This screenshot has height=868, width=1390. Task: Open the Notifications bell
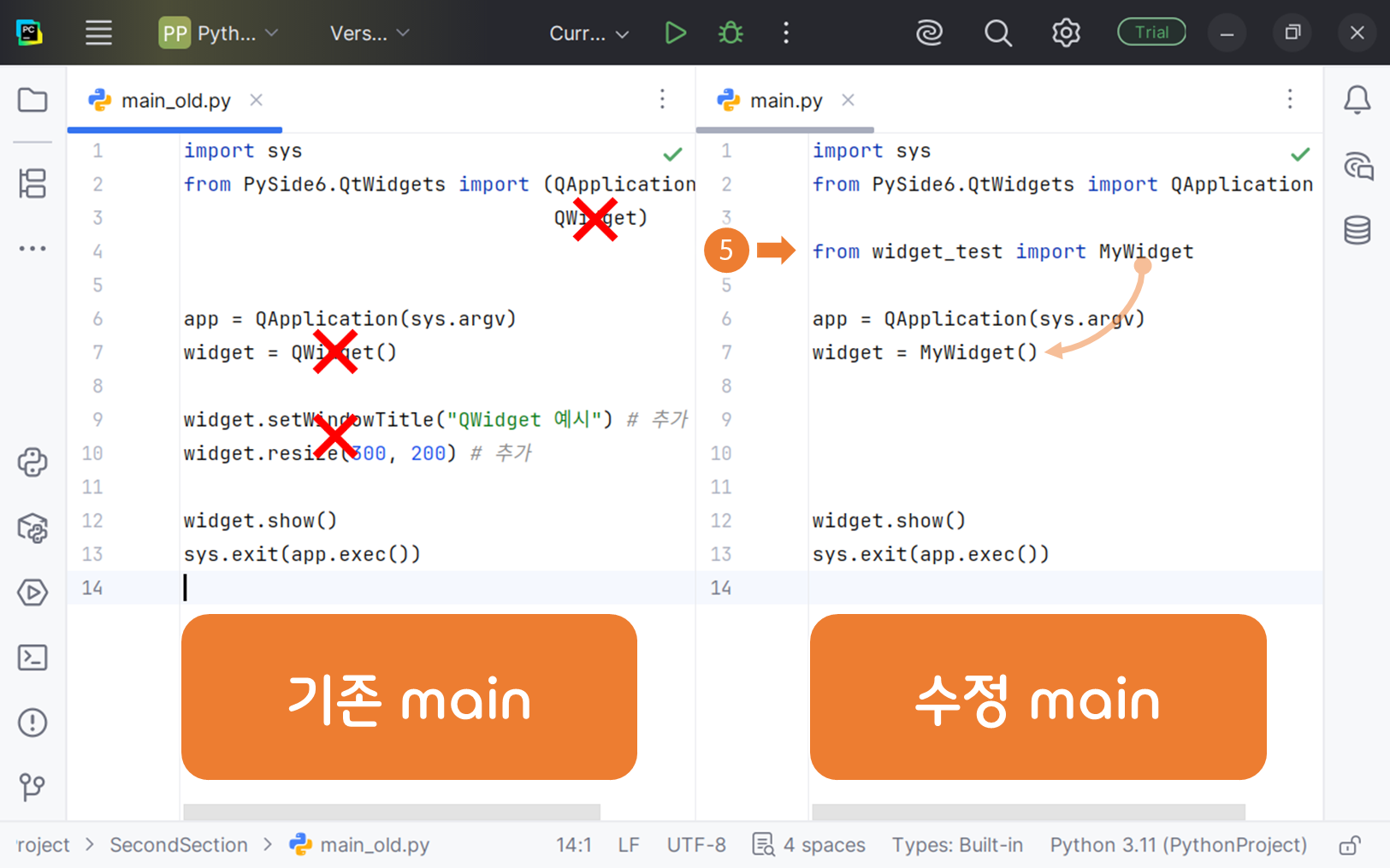click(x=1357, y=100)
